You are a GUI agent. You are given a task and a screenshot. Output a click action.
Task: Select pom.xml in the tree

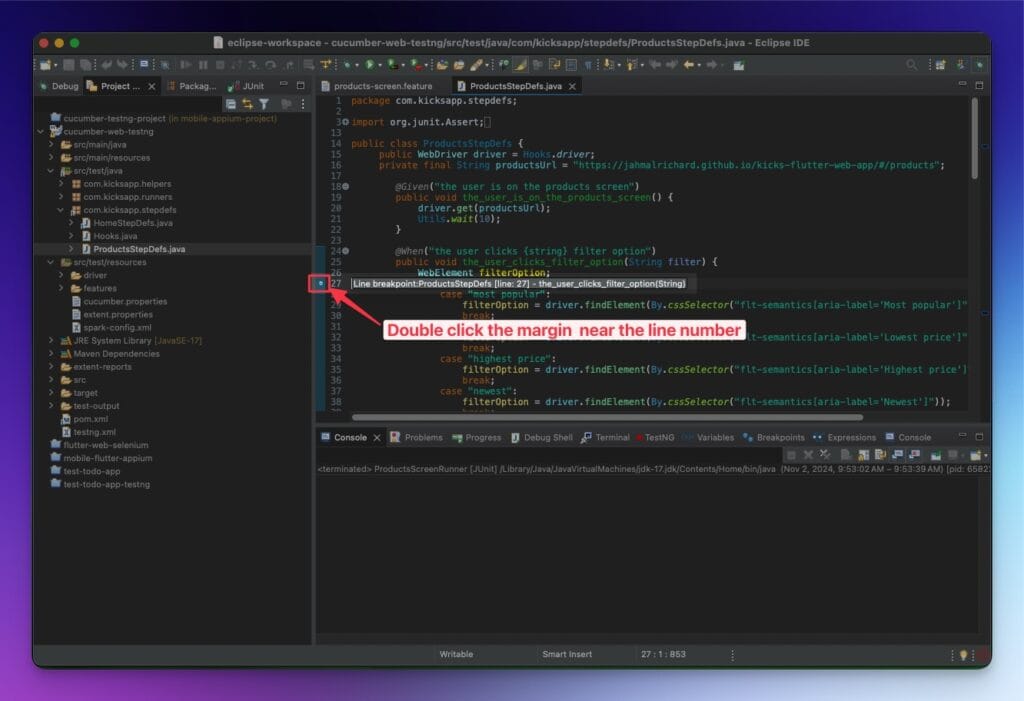90,419
